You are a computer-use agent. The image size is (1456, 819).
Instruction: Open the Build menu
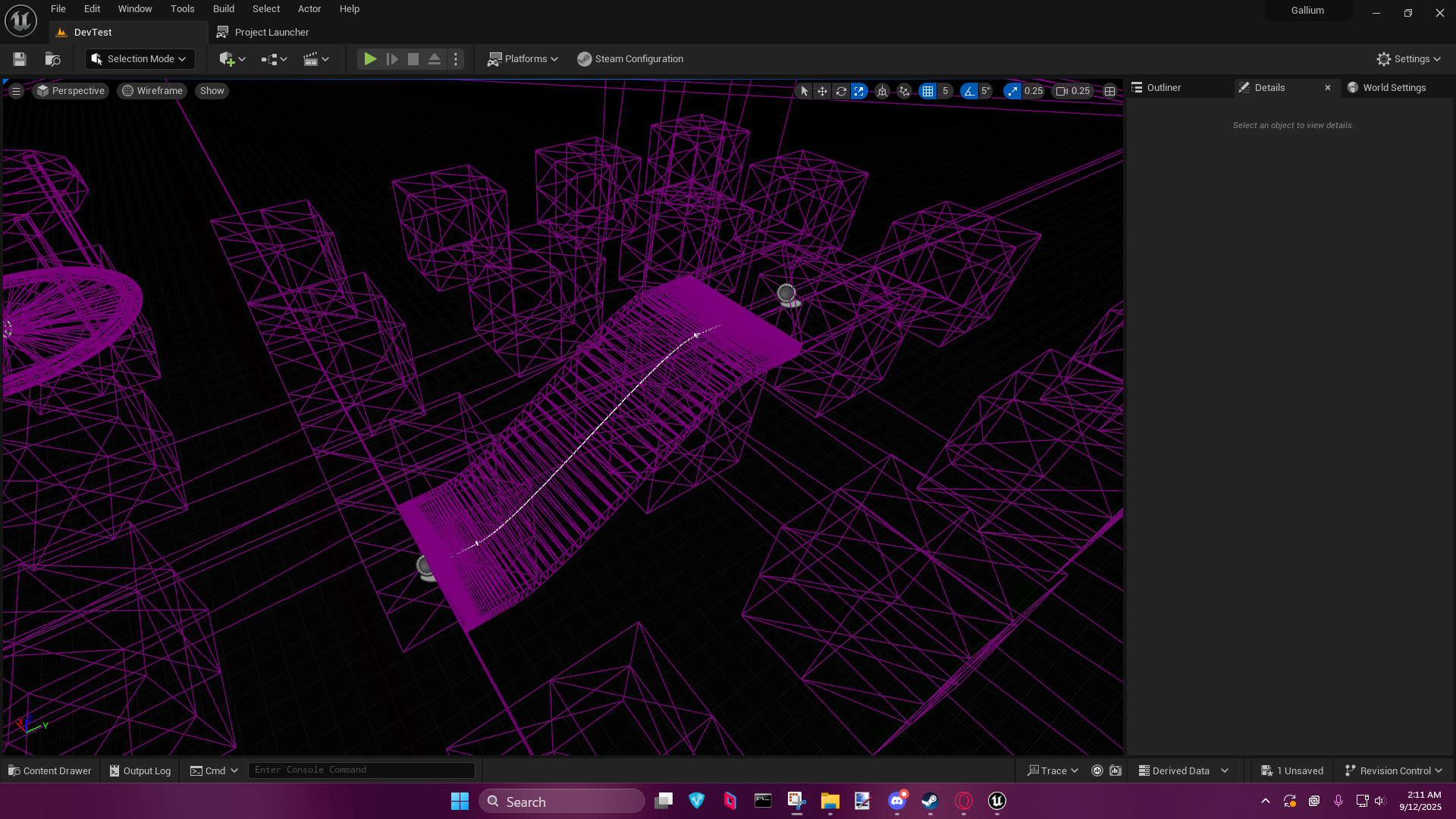pos(223,9)
